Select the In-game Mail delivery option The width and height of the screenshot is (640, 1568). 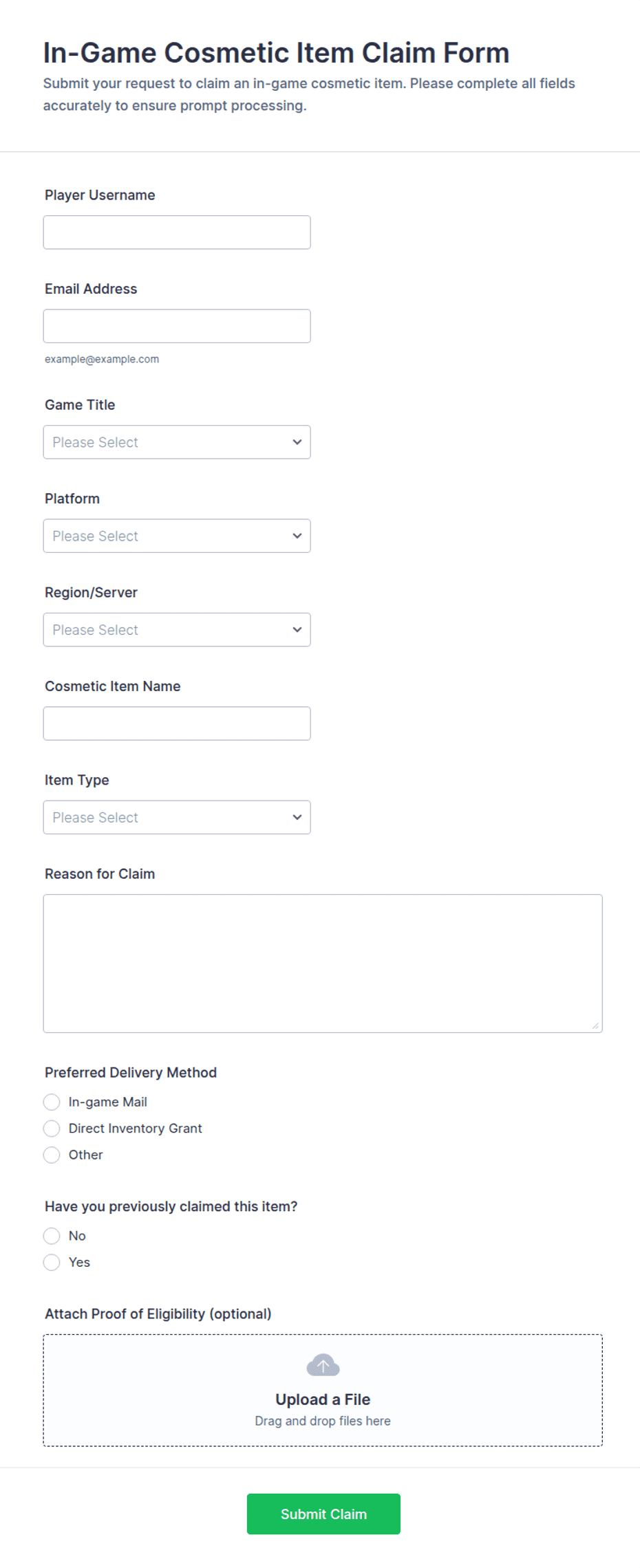click(x=52, y=1102)
